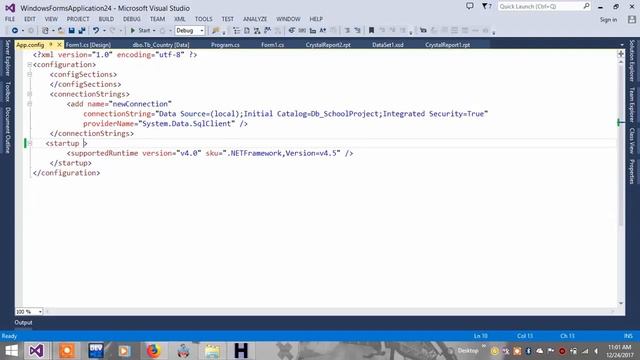Open the Windows Start button
The height and width of the screenshot is (360, 640).
click(11, 351)
